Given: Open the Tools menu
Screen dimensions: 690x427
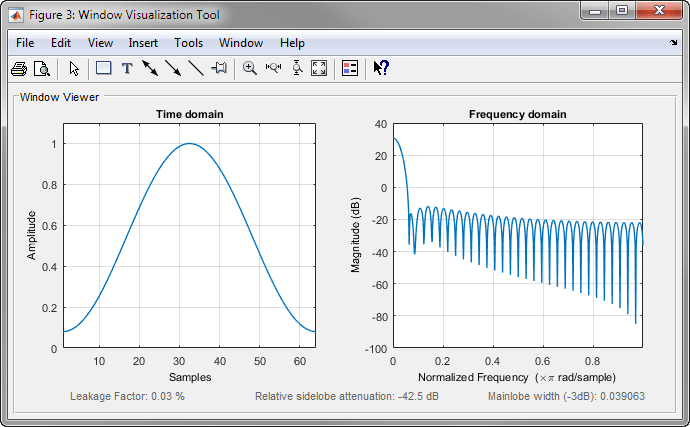Looking at the screenshot, I should click(188, 43).
